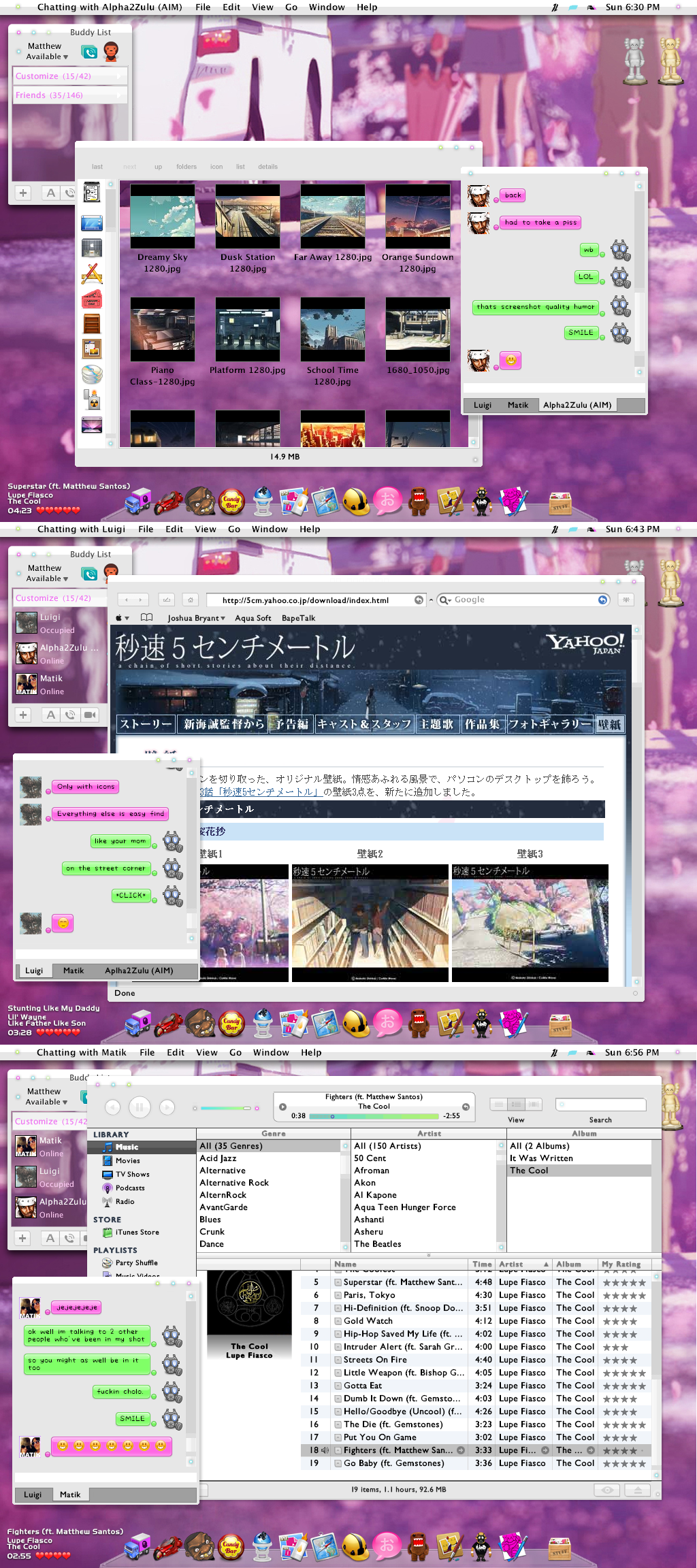Open Joshua Bryant bookmarks dropdown
The image size is (697, 1568).
[x=196, y=618]
